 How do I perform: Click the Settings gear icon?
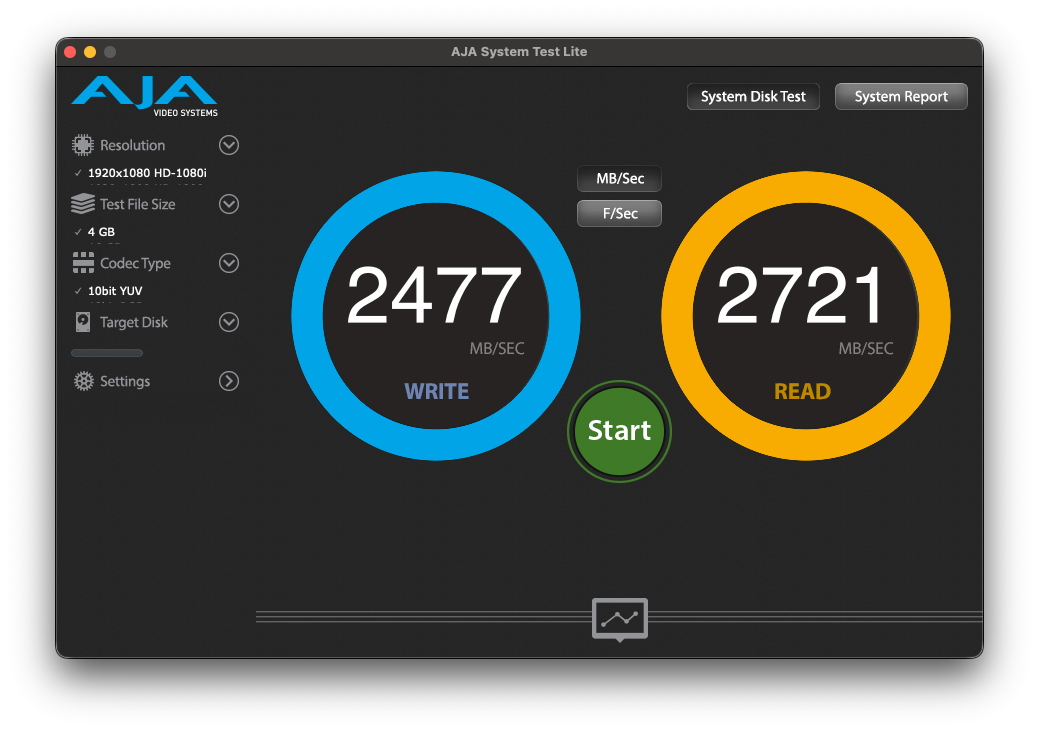point(83,381)
